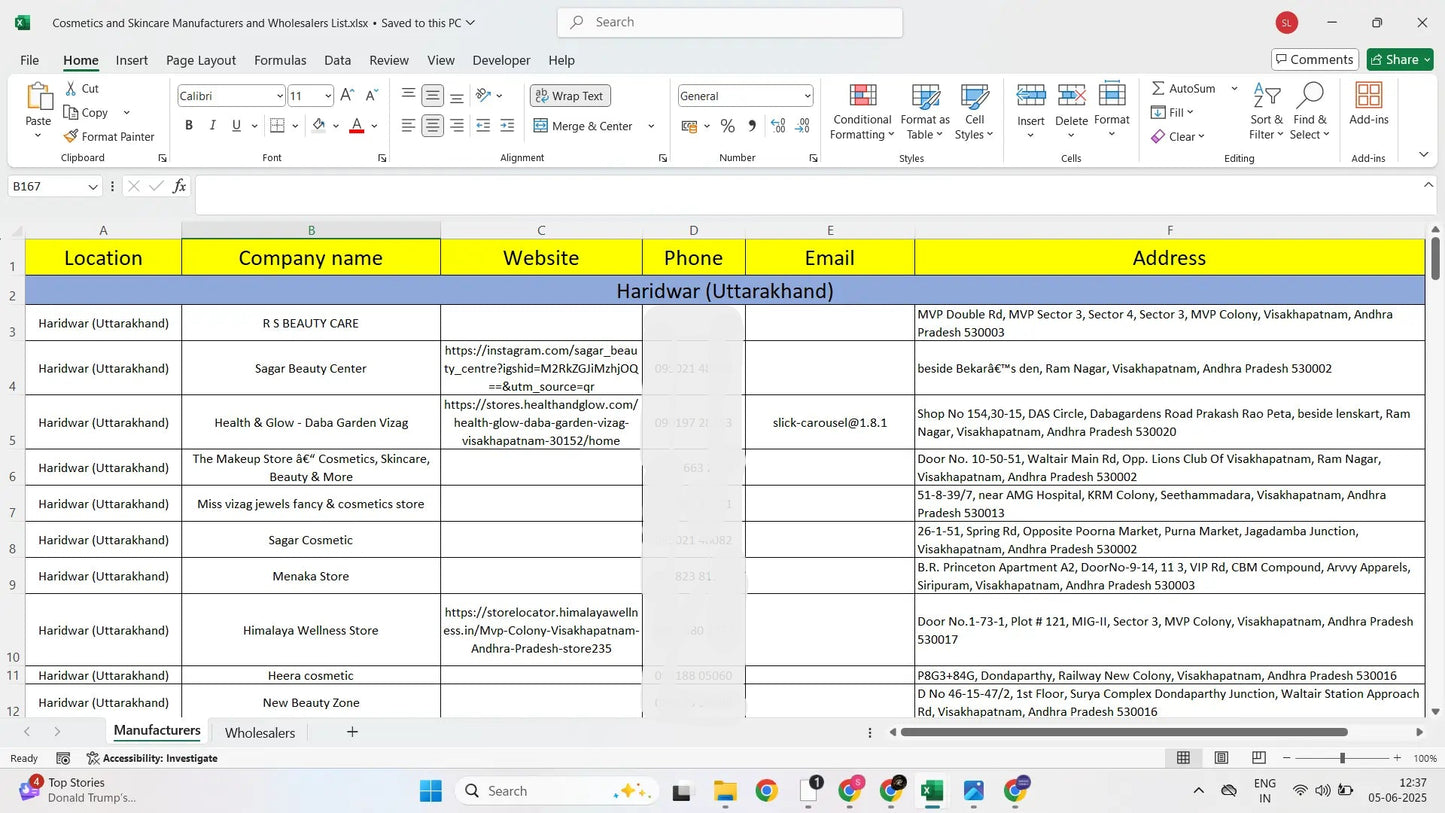This screenshot has height=813, width=1445.
Task: Enable Wrap Text for selection
Action: coord(569,95)
